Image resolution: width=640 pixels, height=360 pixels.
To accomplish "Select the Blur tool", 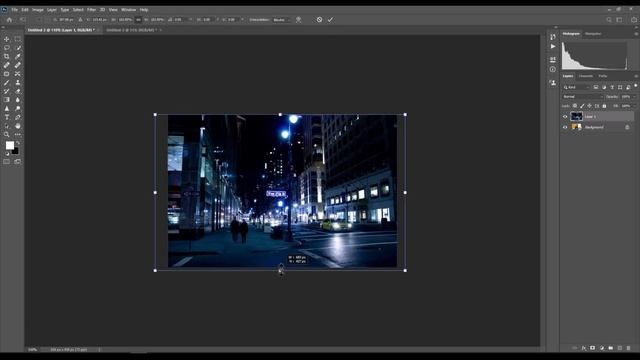I will coord(18,100).
